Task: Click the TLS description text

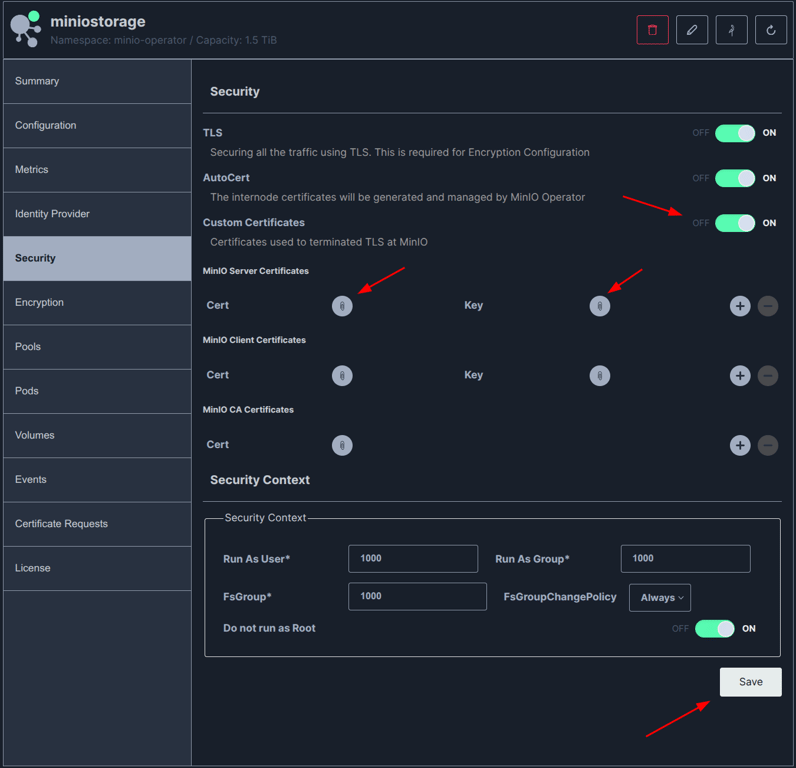Action: 400,152
